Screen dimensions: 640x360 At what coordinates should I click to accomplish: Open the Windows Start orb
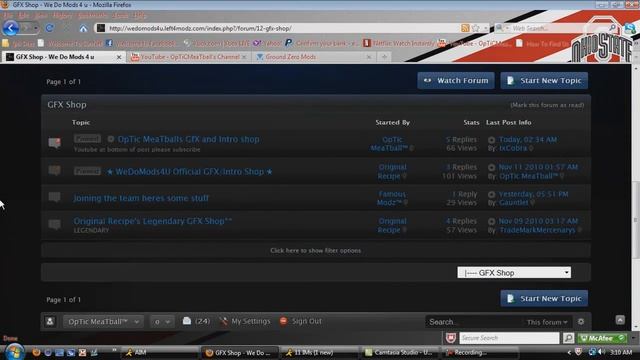point(14,352)
